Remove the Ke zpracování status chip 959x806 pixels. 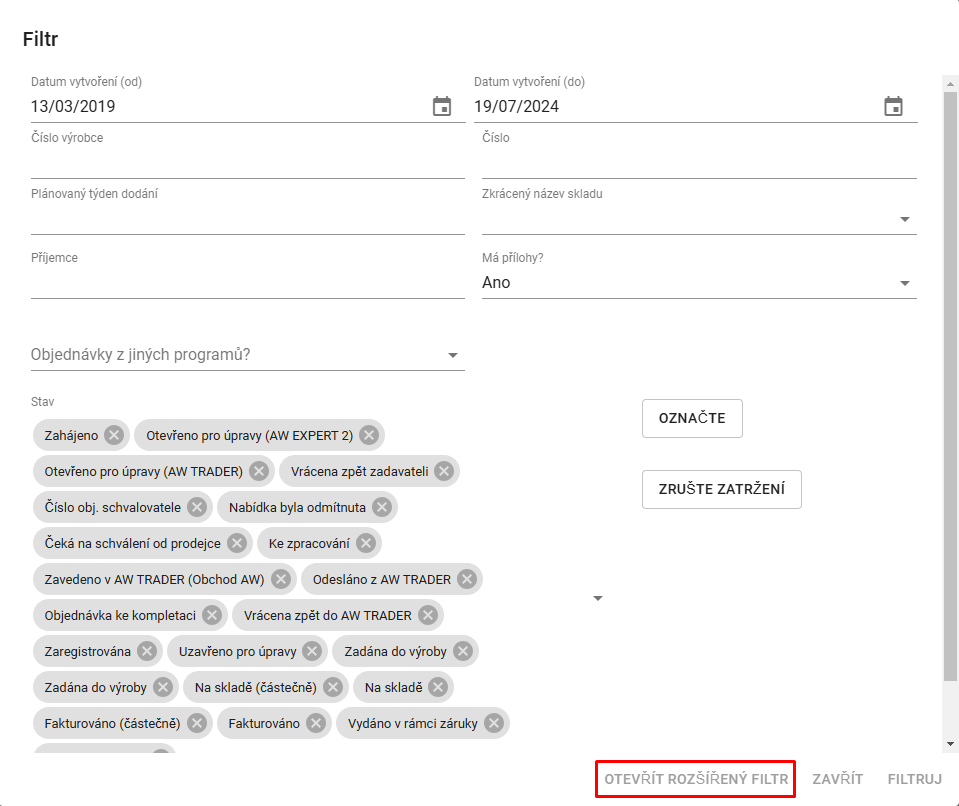click(366, 543)
